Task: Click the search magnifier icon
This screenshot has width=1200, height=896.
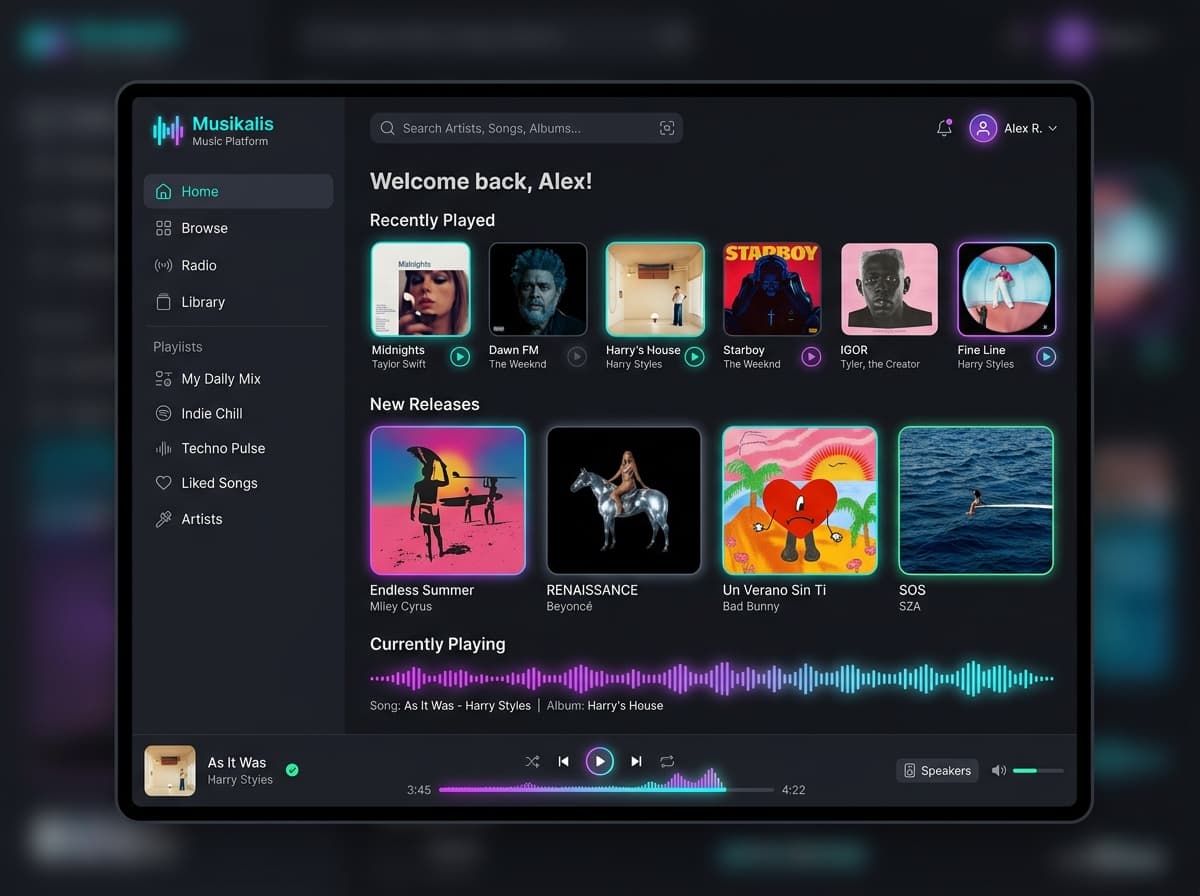Action: 387,128
